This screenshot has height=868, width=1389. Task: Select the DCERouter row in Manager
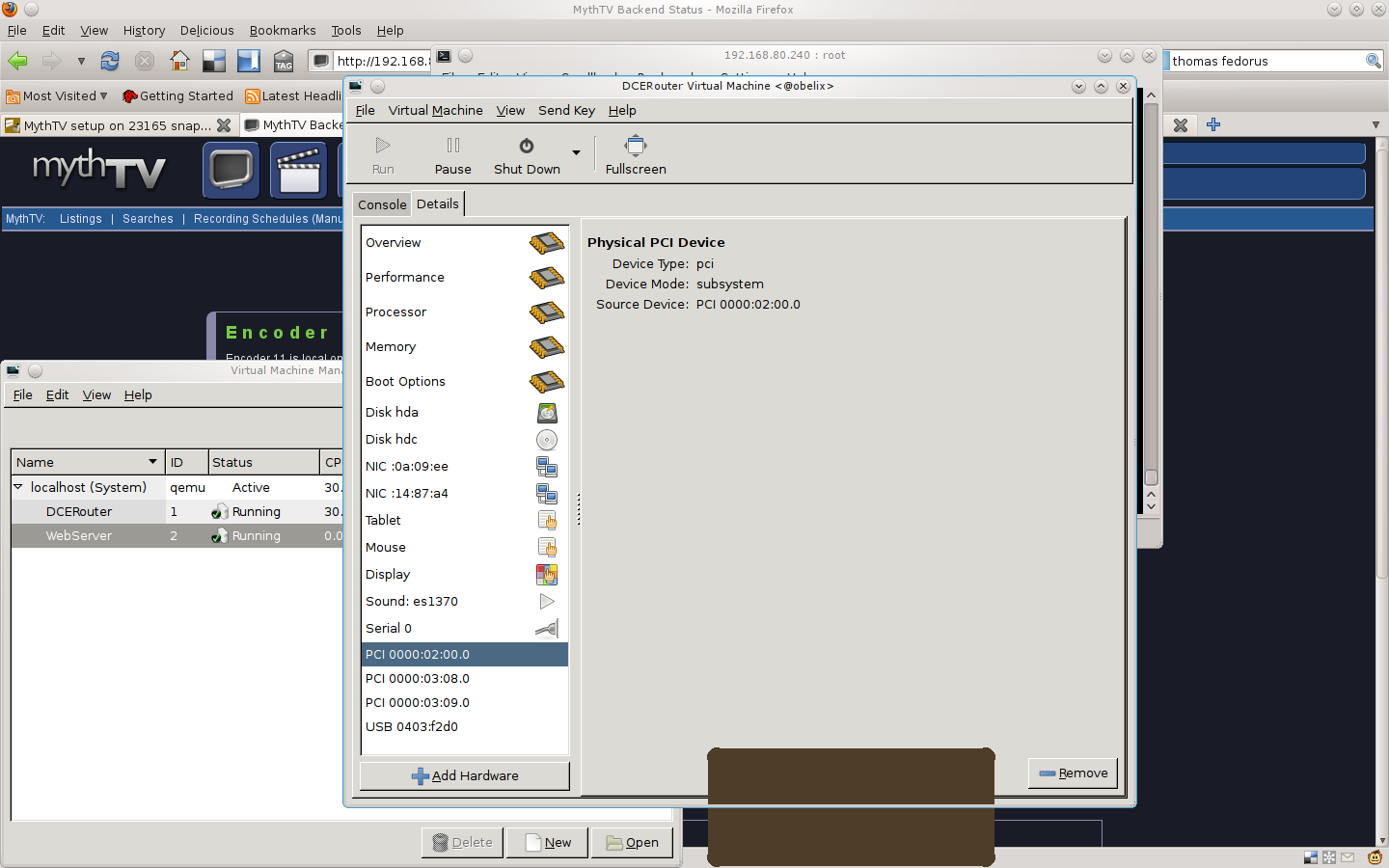(177, 512)
